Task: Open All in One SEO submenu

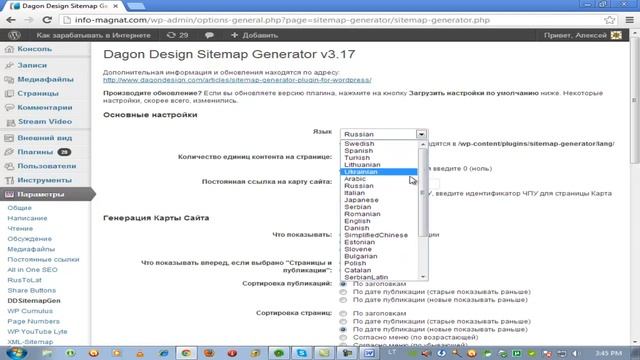Action: click(x=32, y=270)
